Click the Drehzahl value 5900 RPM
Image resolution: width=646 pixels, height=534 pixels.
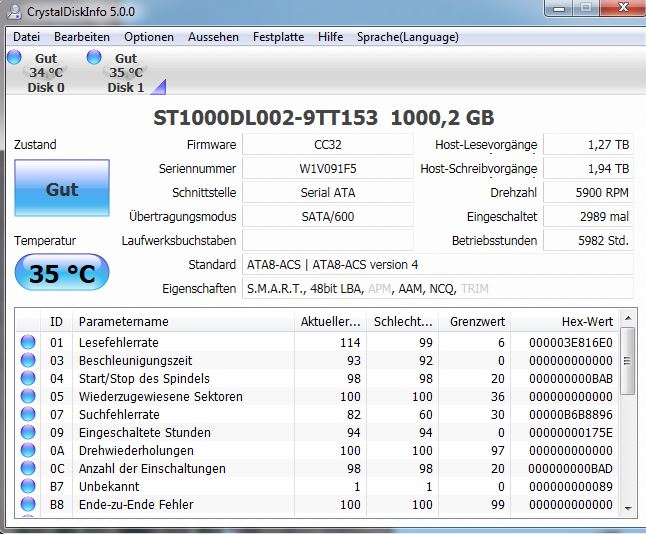[x=589, y=192]
